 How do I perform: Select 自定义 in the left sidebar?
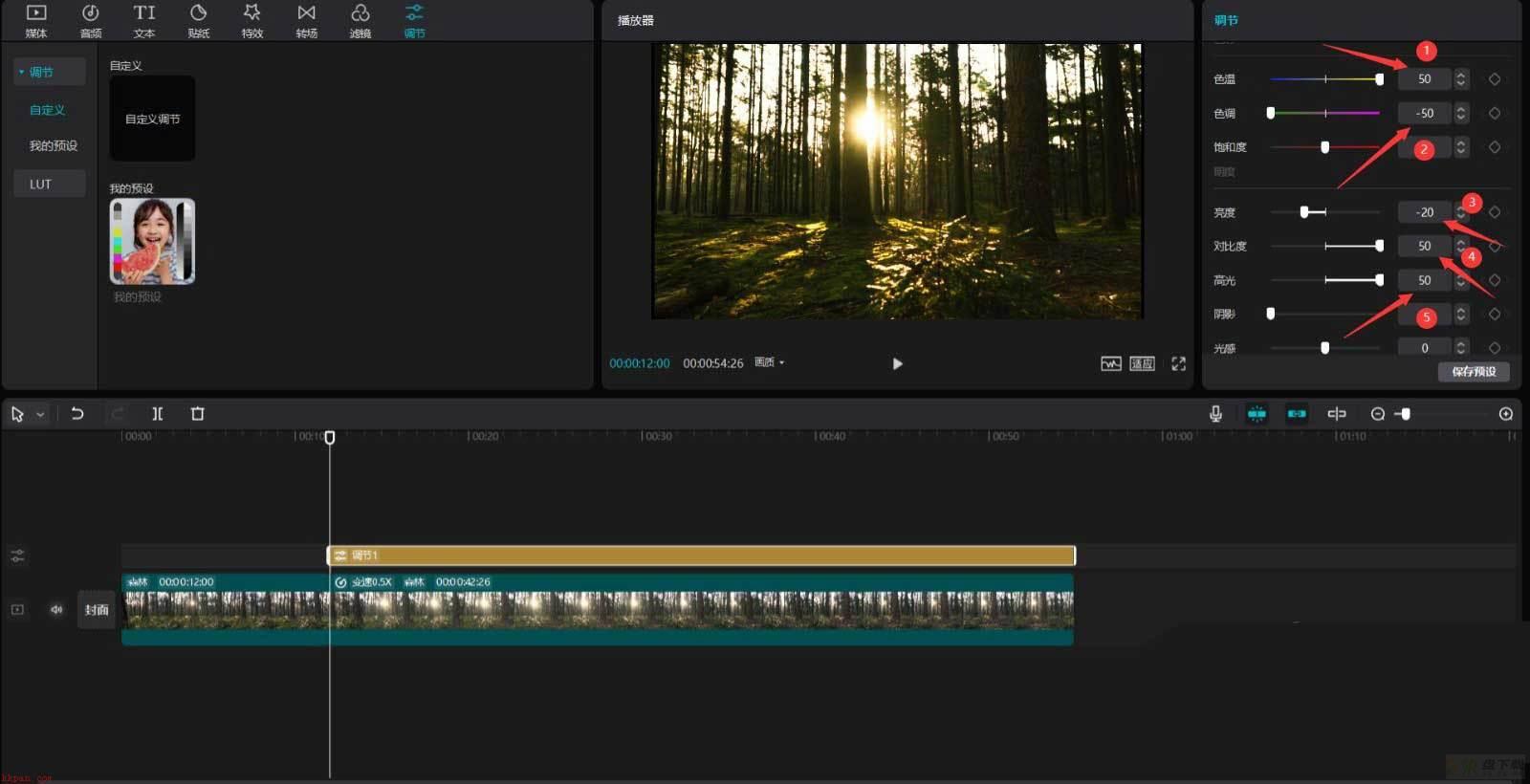48,110
